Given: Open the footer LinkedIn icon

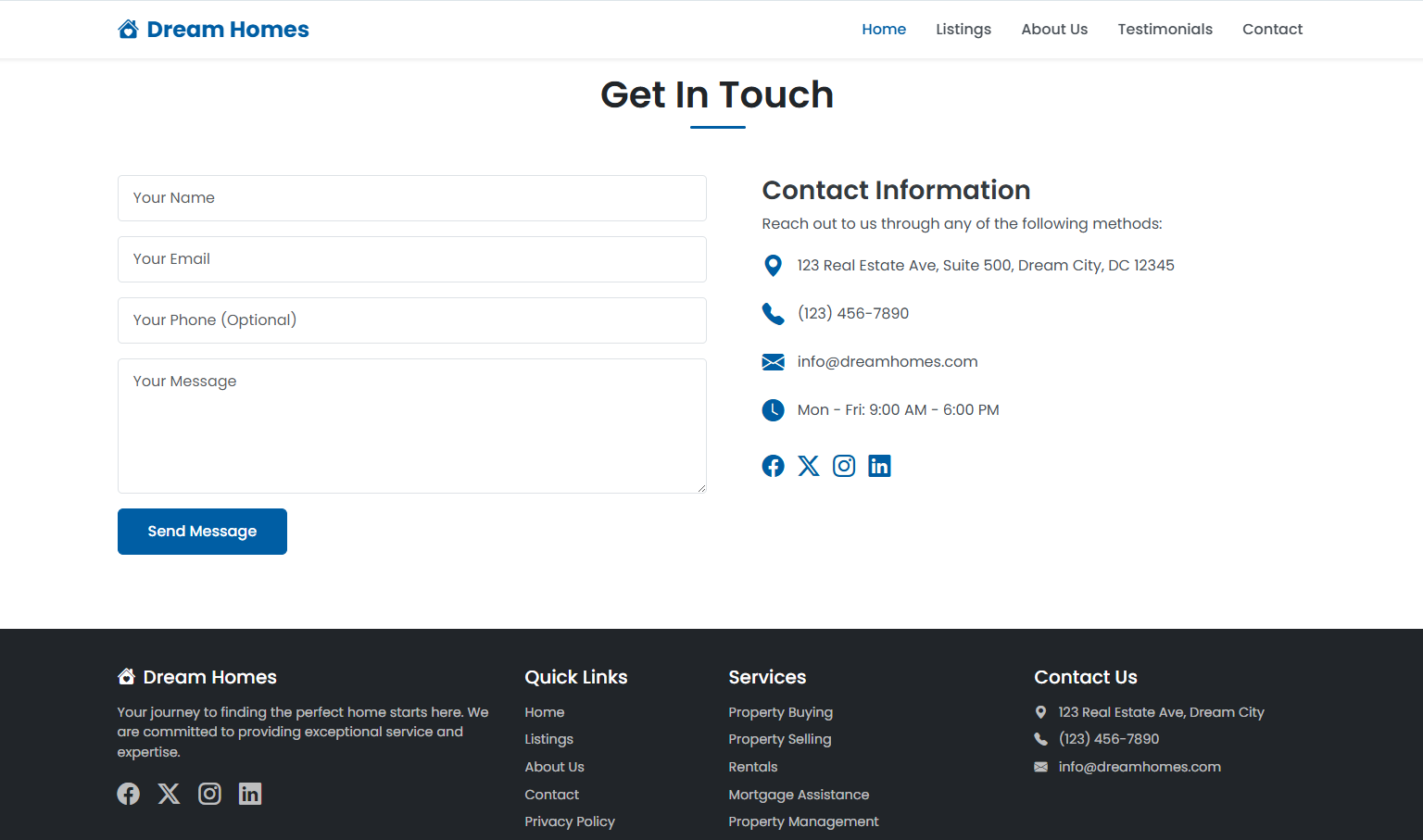Looking at the screenshot, I should click(x=250, y=794).
